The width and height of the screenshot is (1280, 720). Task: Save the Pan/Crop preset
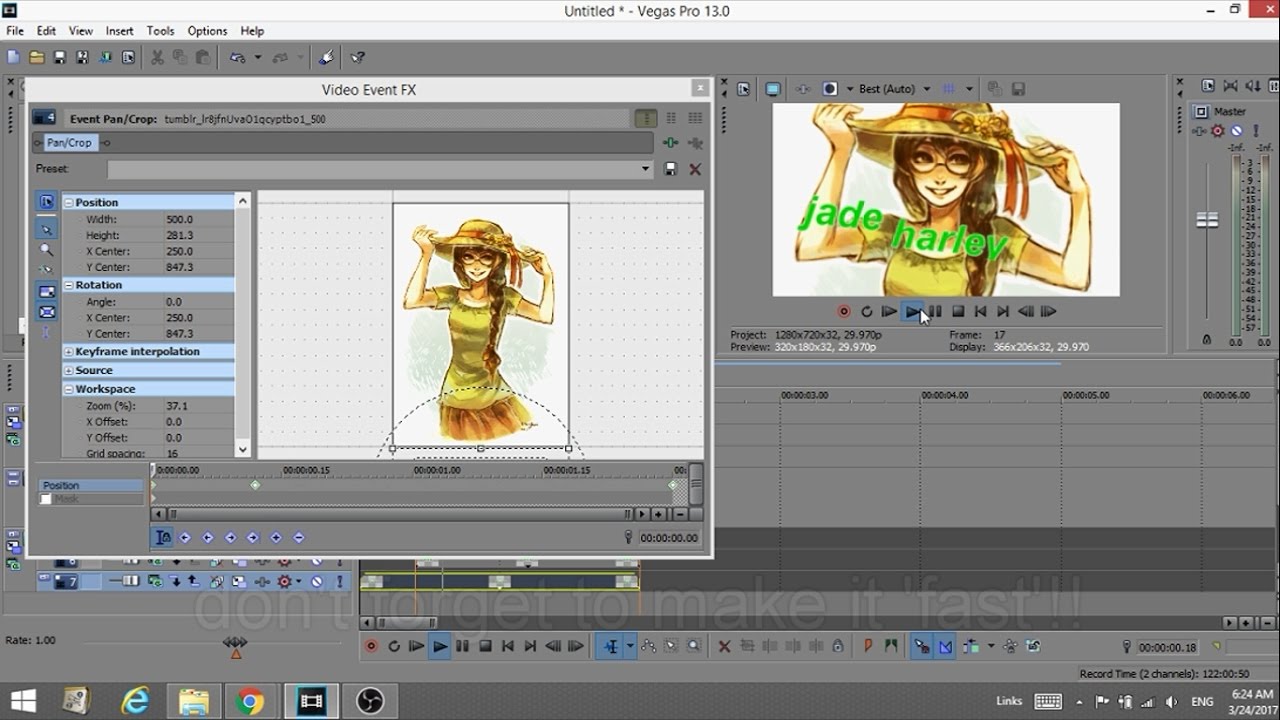(670, 169)
